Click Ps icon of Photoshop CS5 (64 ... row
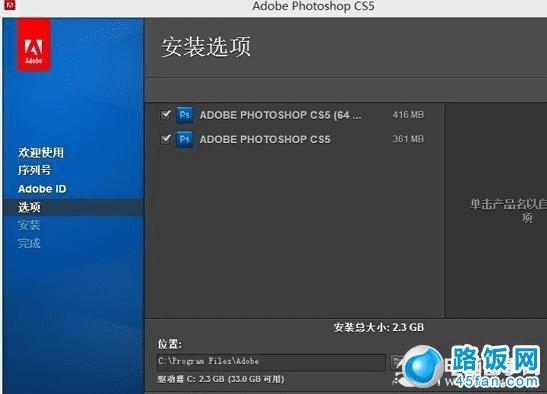This screenshot has height=394, width=547. [185, 115]
